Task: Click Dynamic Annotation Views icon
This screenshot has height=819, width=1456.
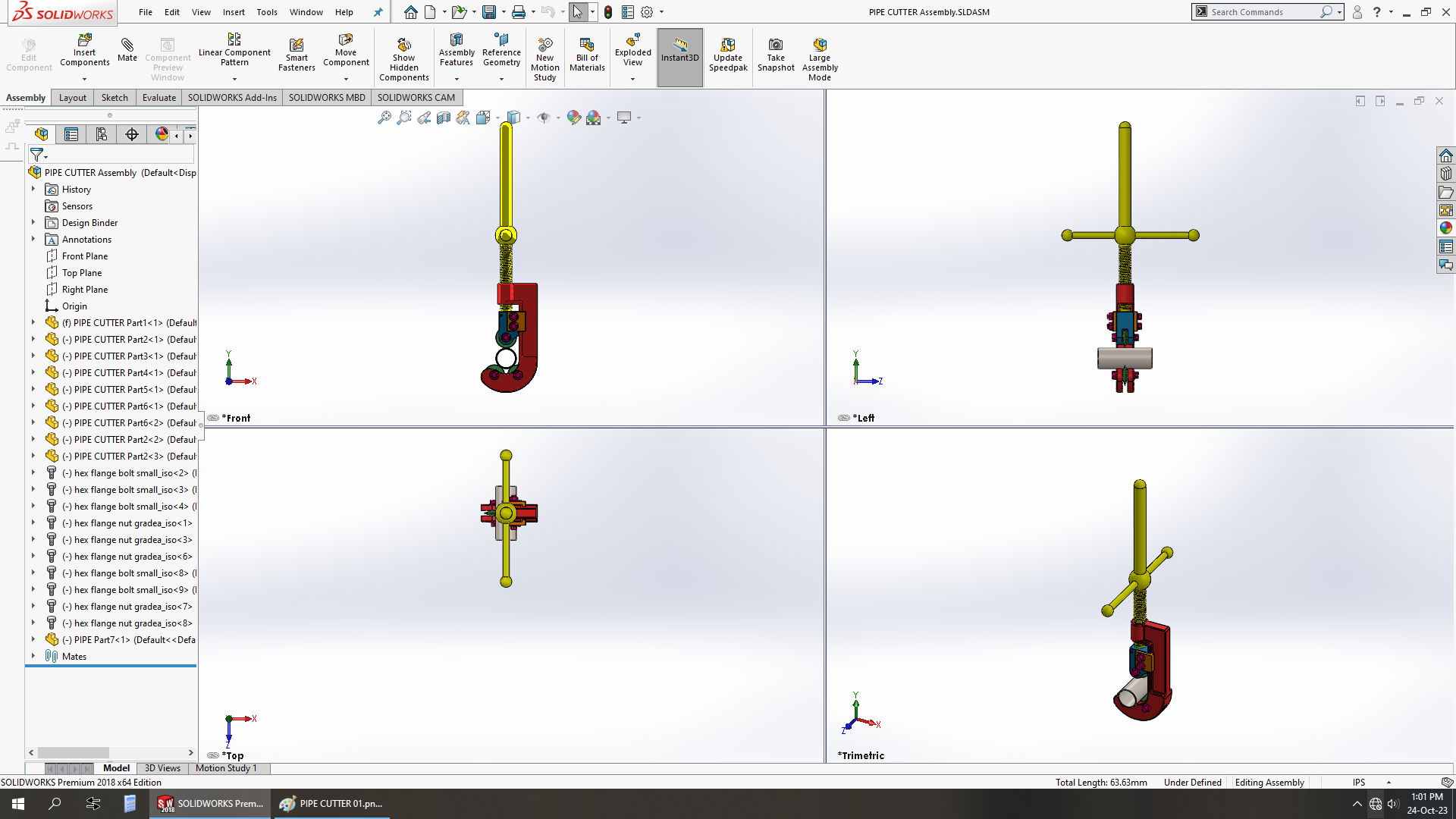Action: click(463, 118)
